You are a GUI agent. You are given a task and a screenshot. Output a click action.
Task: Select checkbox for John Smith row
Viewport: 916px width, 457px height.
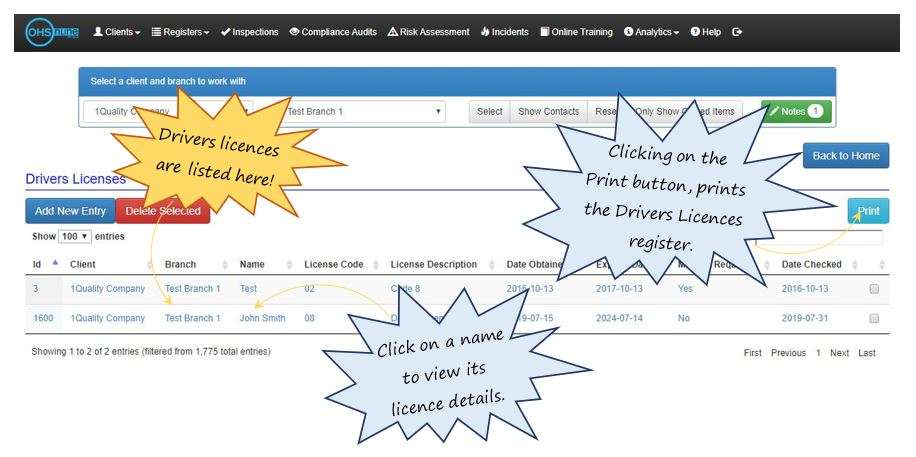point(874,319)
